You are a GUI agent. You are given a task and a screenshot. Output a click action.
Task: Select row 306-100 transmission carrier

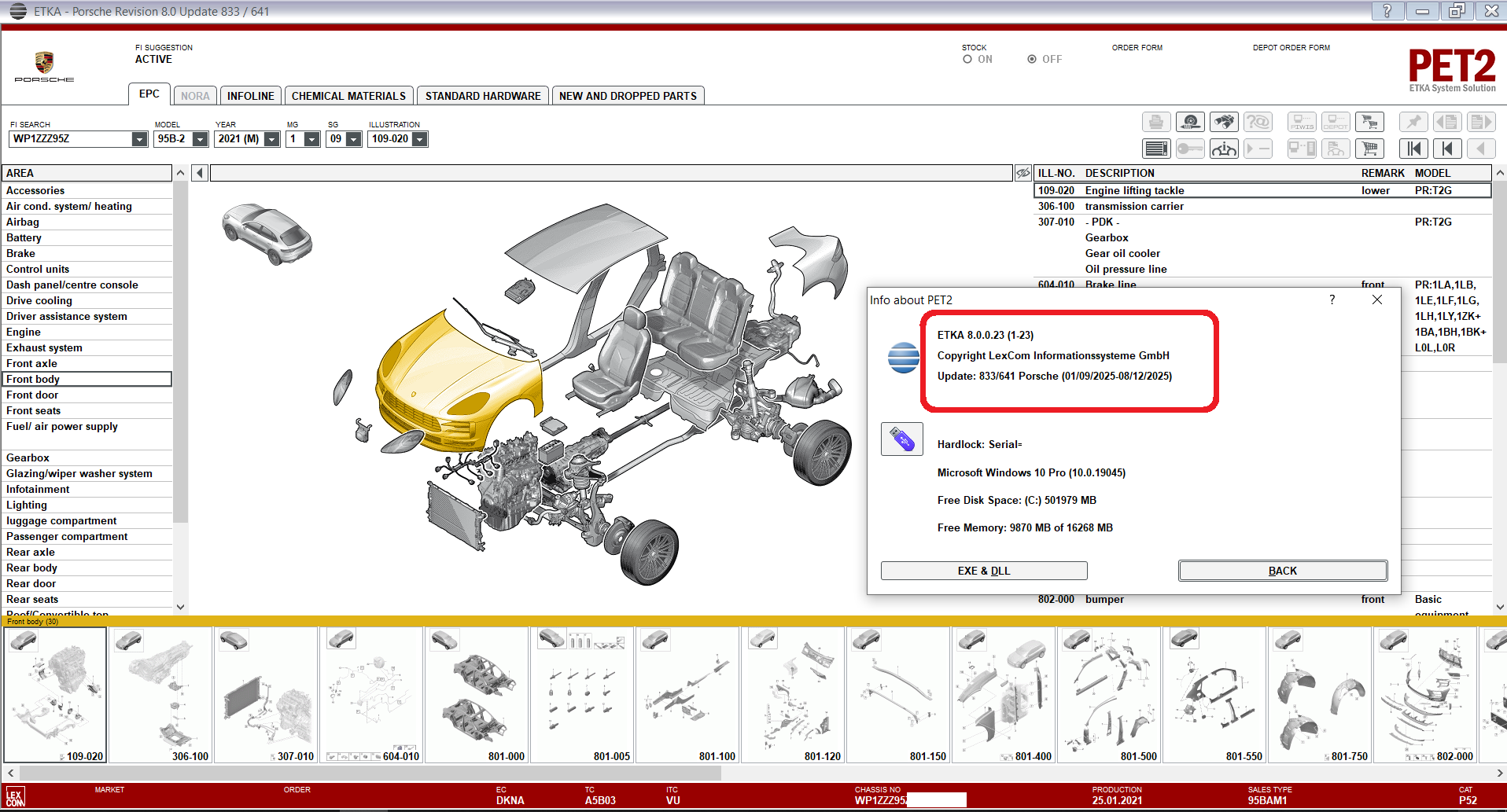[1262, 206]
